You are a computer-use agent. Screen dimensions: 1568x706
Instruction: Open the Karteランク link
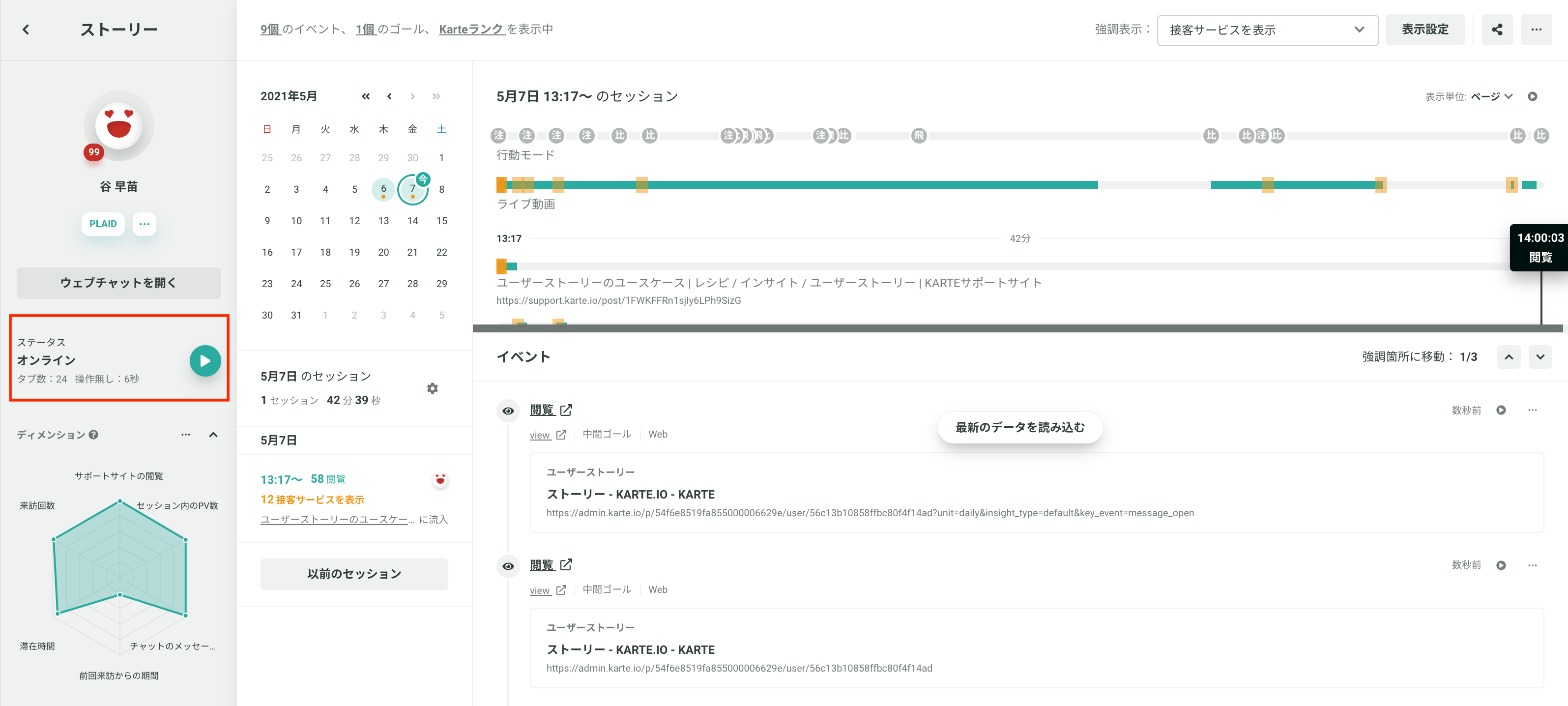pos(472,29)
